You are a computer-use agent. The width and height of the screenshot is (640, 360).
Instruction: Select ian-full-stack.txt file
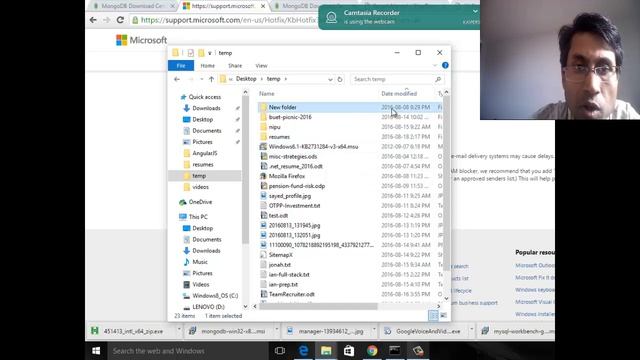pyautogui.click(x=289, y=275)
